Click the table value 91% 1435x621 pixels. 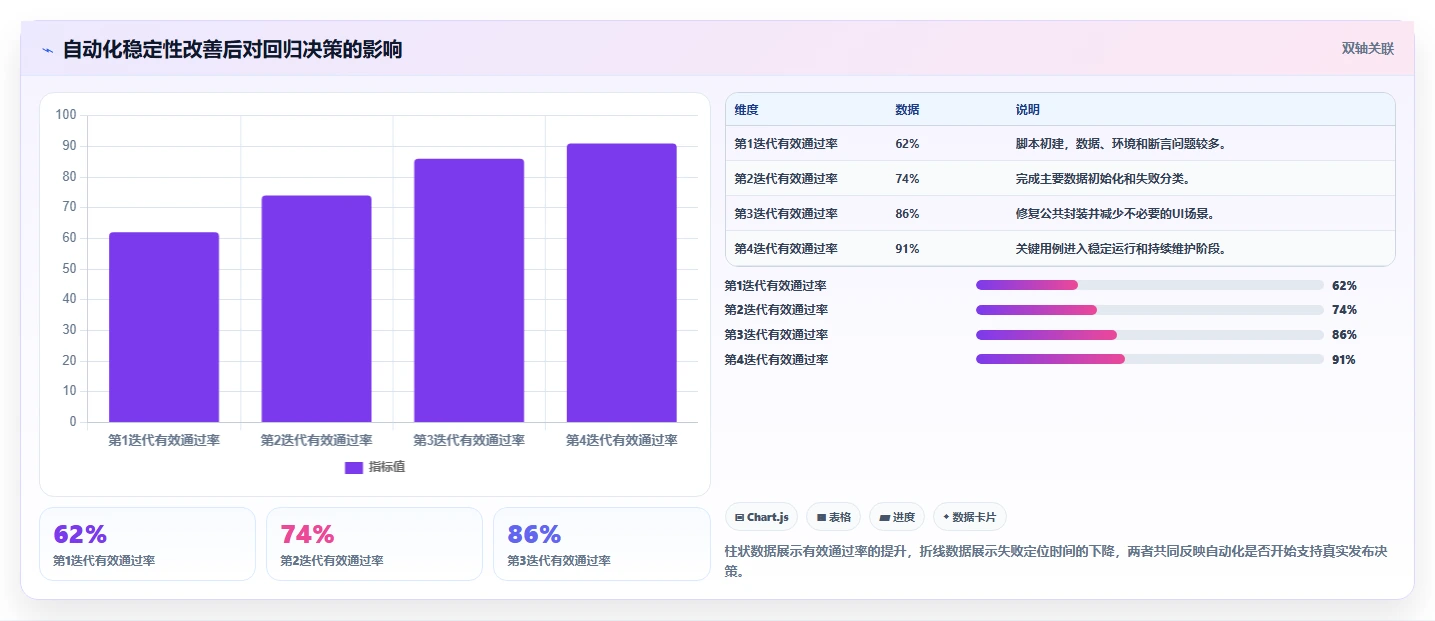[907, 249]
